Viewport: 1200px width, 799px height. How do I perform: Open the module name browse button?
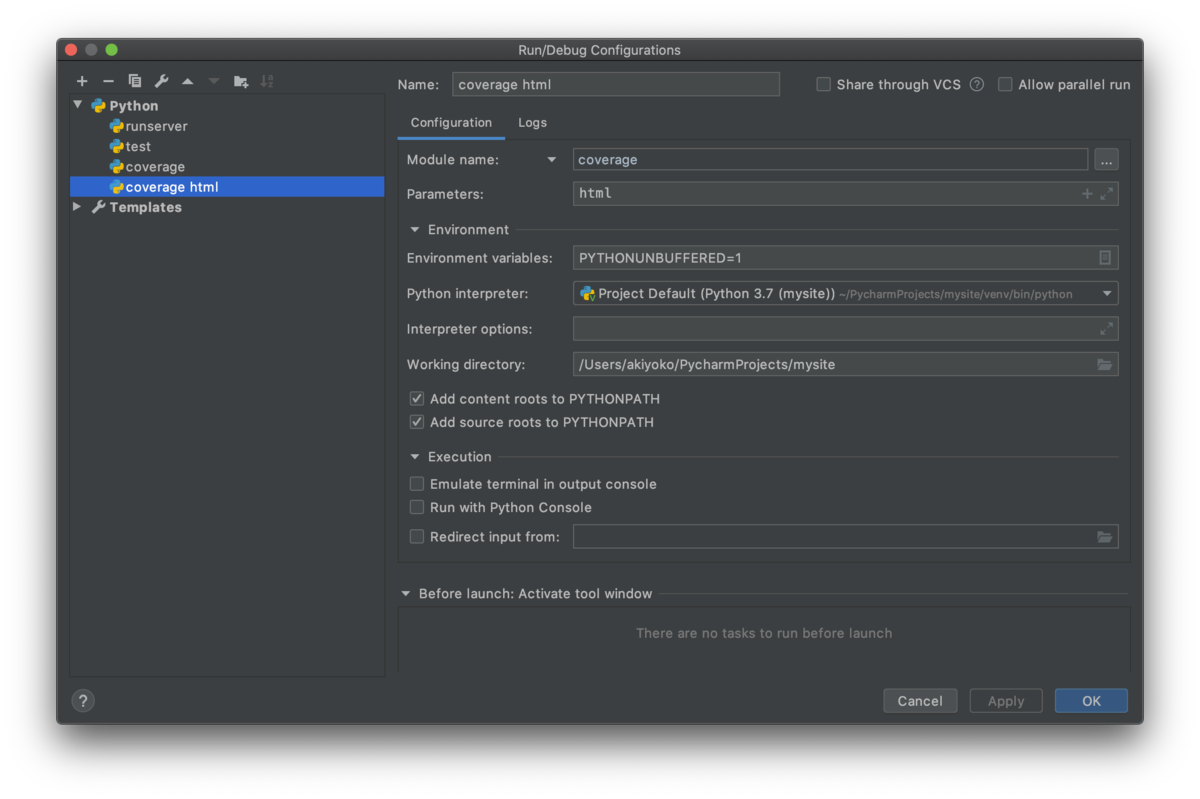click(x=1106, y=160)
